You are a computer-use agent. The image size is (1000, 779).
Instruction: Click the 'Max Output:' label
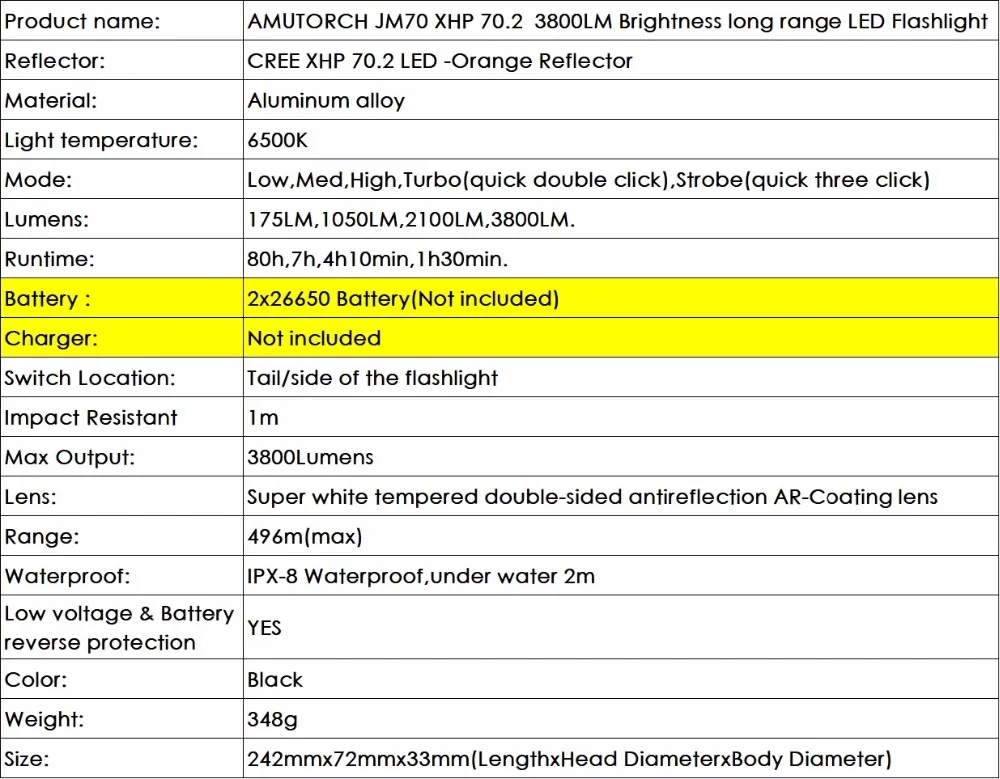click(x=70, y=457)
